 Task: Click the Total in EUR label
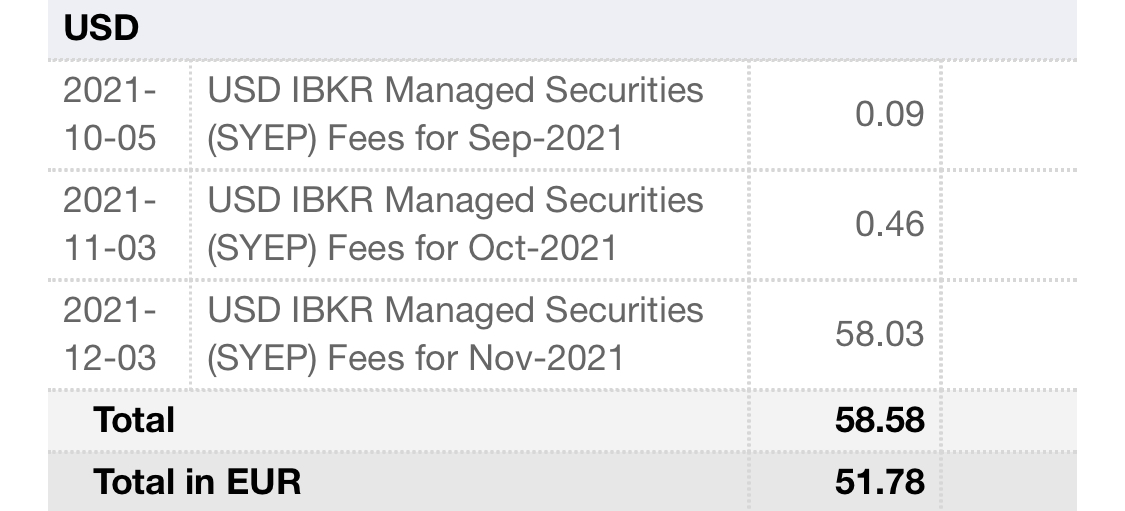197,482
